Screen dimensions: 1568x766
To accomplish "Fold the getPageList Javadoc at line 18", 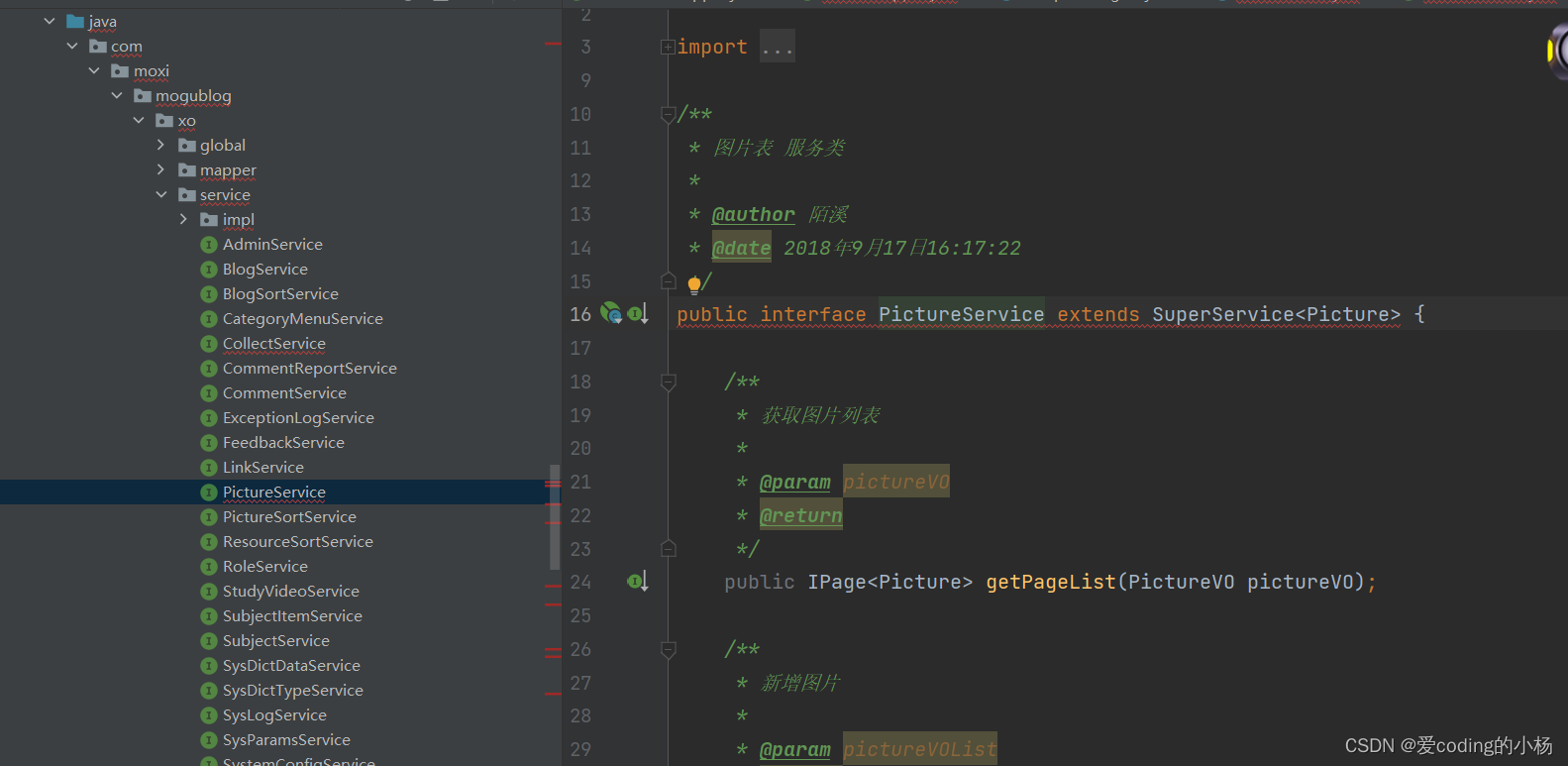I will (x=668, y=382).
